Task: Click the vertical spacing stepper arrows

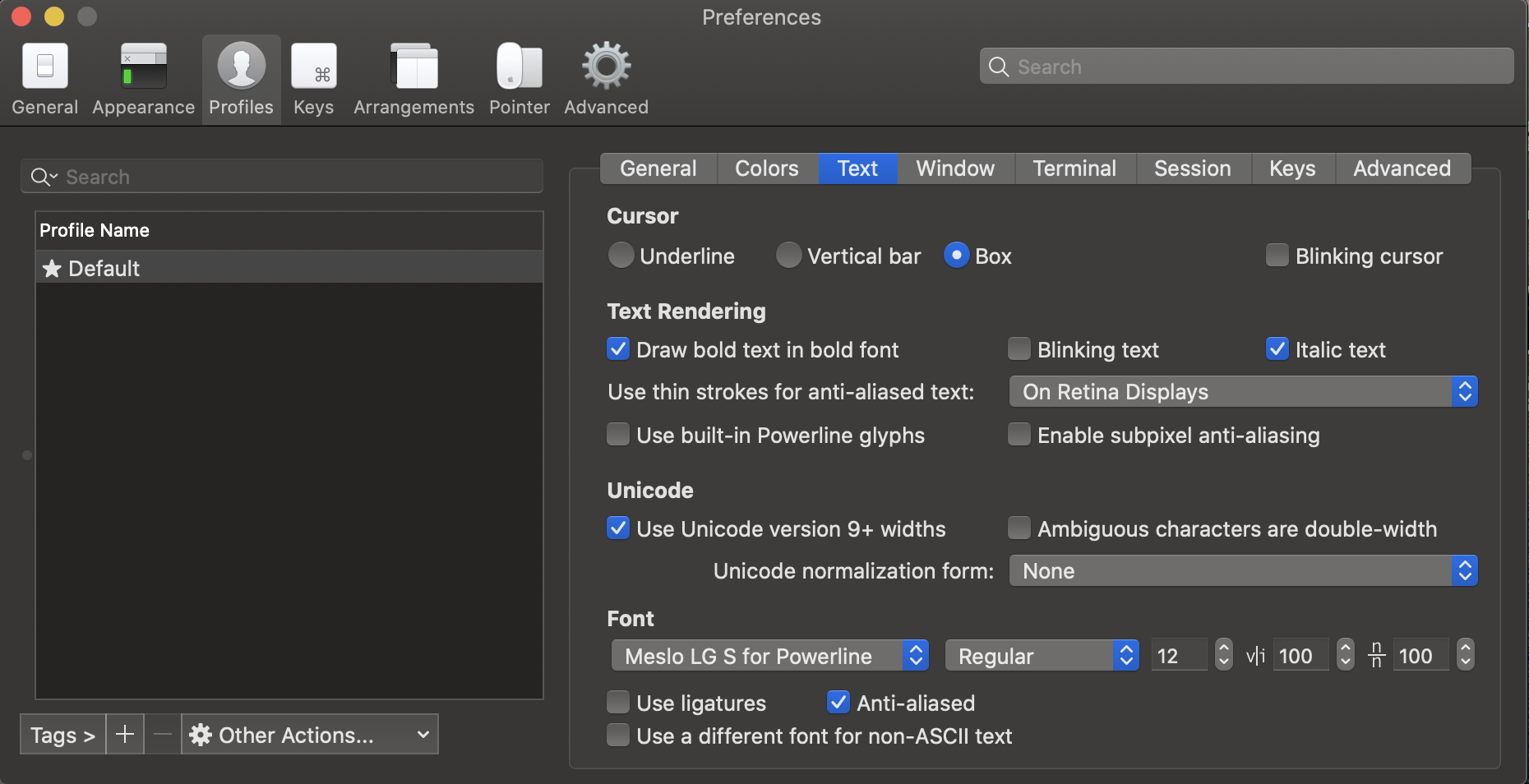Action: (x=1466, y=655)
